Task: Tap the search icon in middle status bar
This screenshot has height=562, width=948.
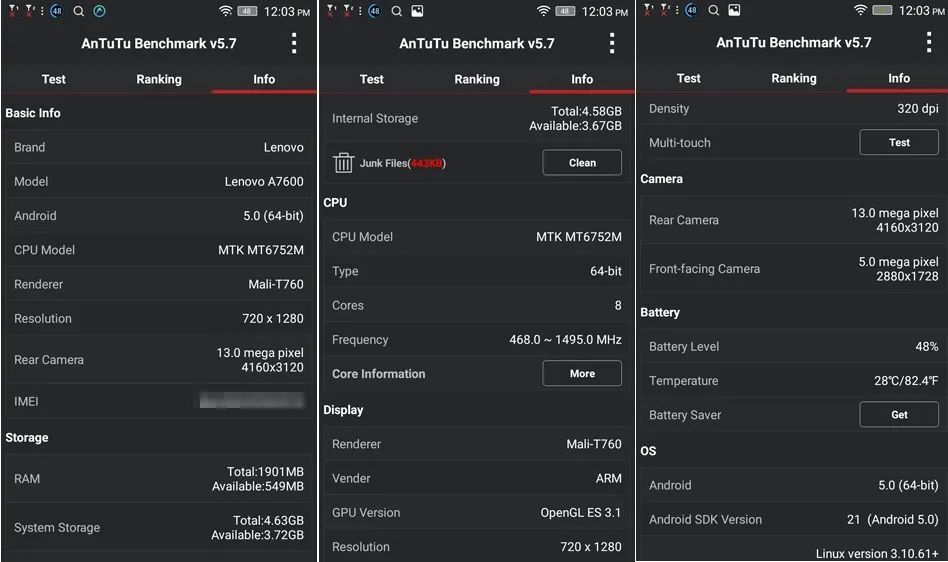Action: coord(397,11)
